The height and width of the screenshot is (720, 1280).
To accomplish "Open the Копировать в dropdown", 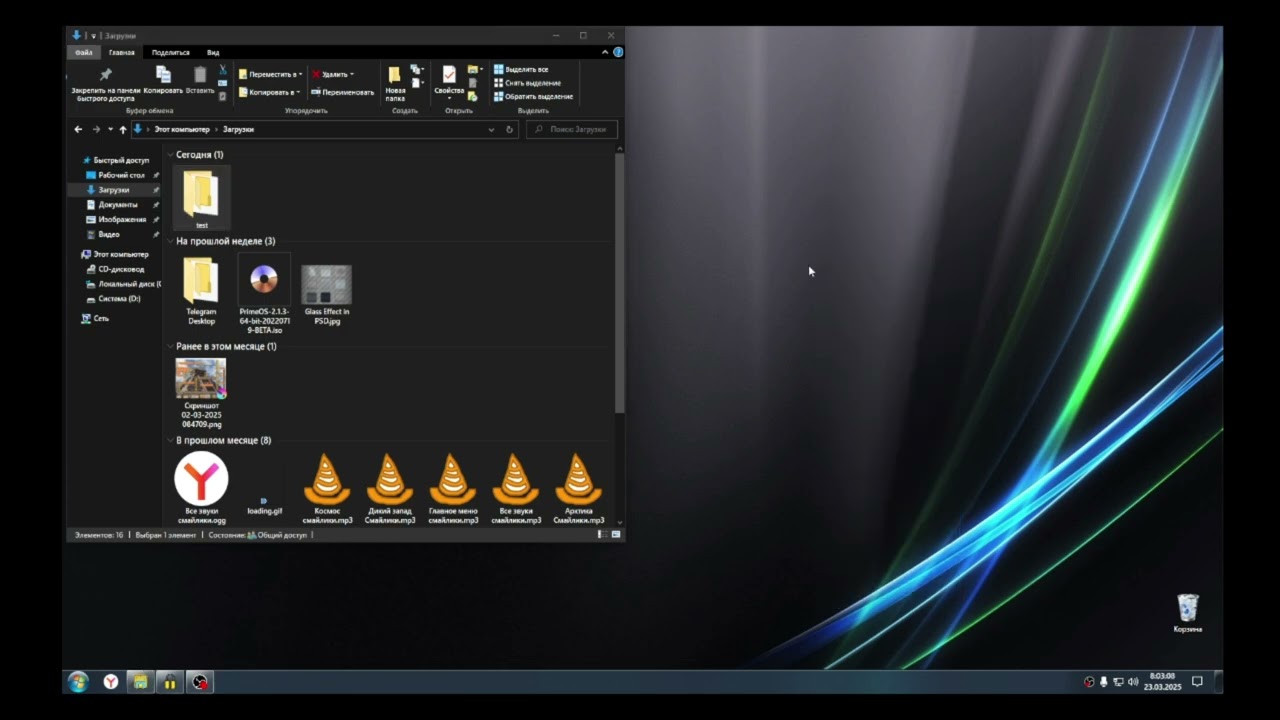I will [x=269, y=92].
